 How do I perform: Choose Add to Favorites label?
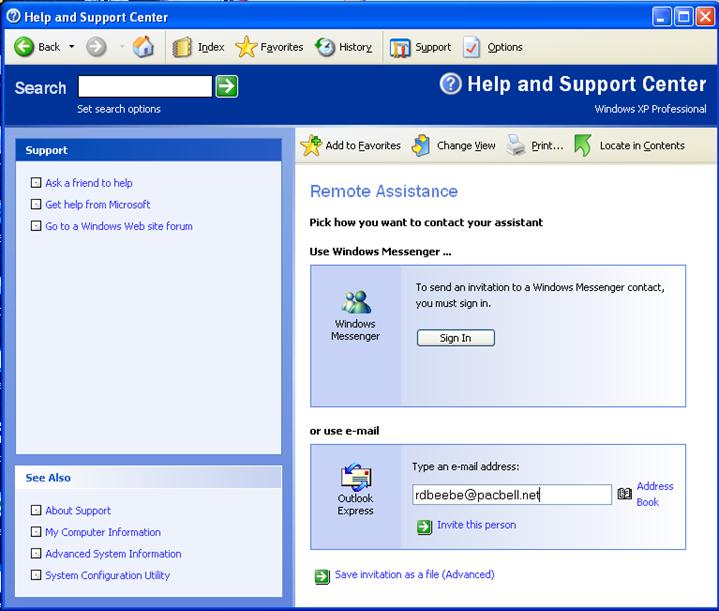(x=363, y=145)
